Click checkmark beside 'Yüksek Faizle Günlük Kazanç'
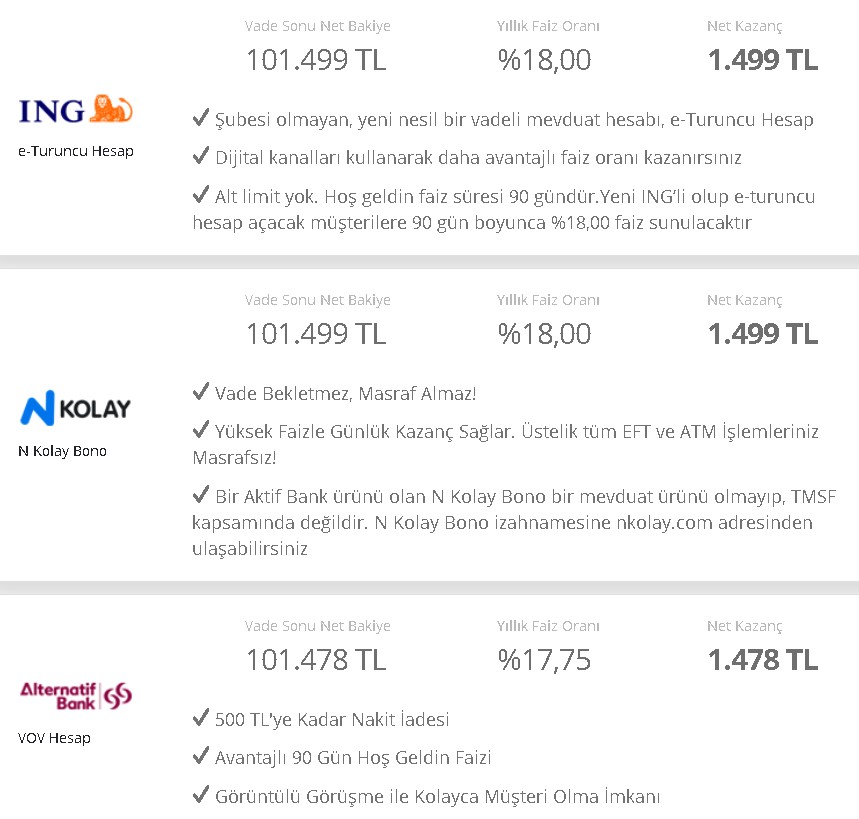 click(x=201, y=429)
